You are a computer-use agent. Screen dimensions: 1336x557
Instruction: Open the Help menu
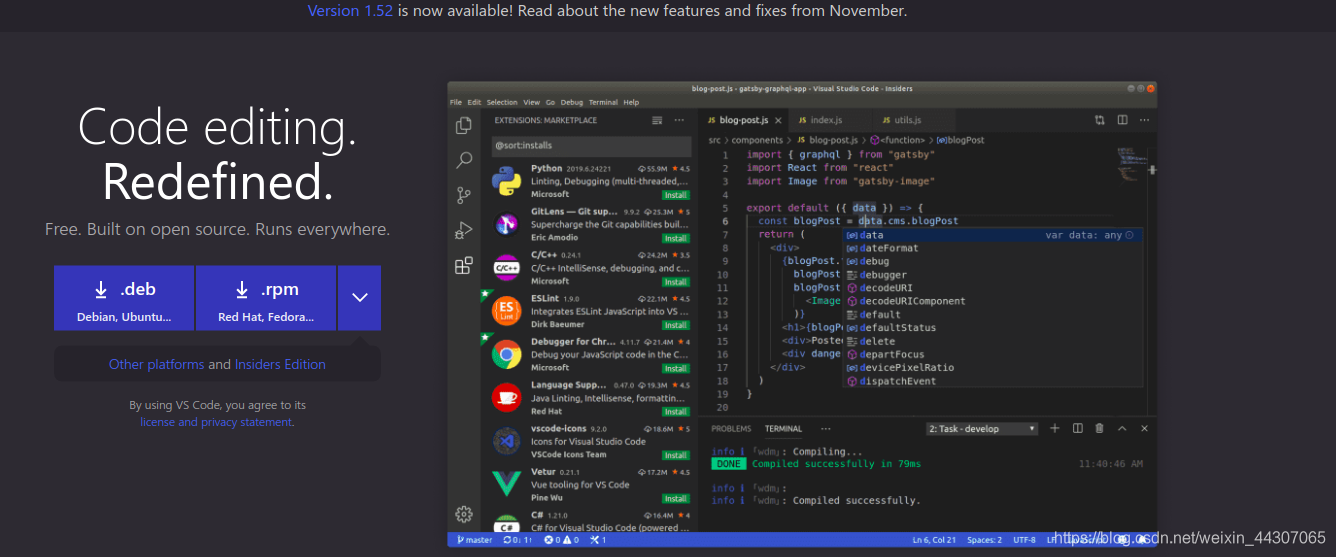(x=631, y=102)
